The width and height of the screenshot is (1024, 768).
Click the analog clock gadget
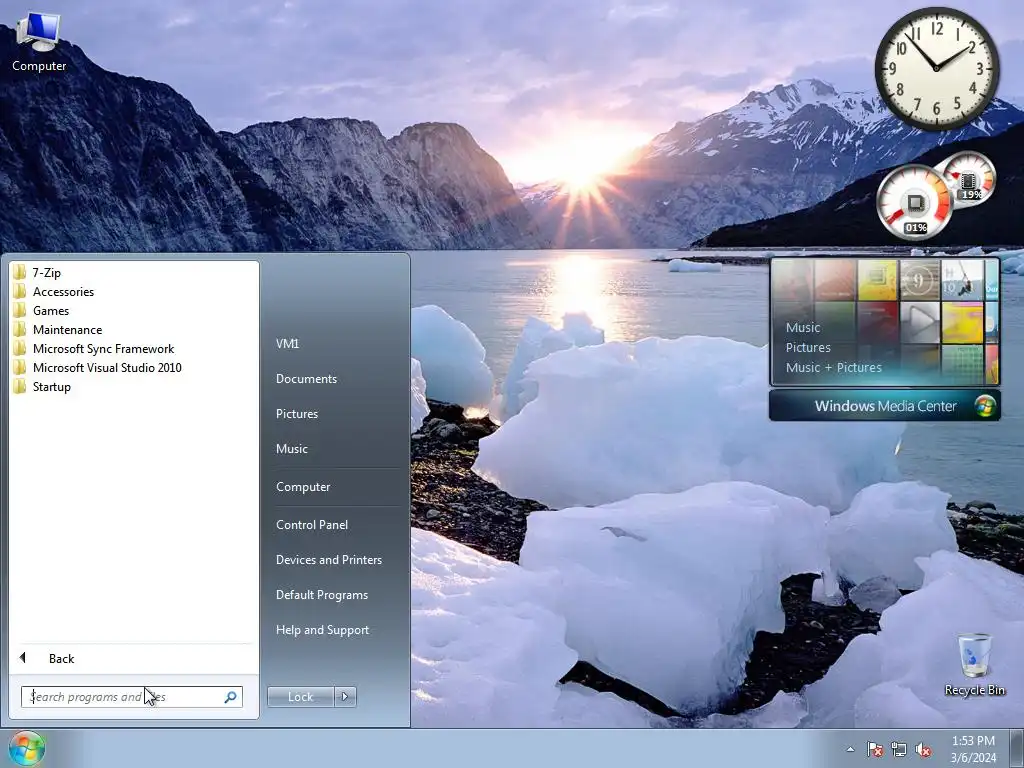[x=936, y=68]
